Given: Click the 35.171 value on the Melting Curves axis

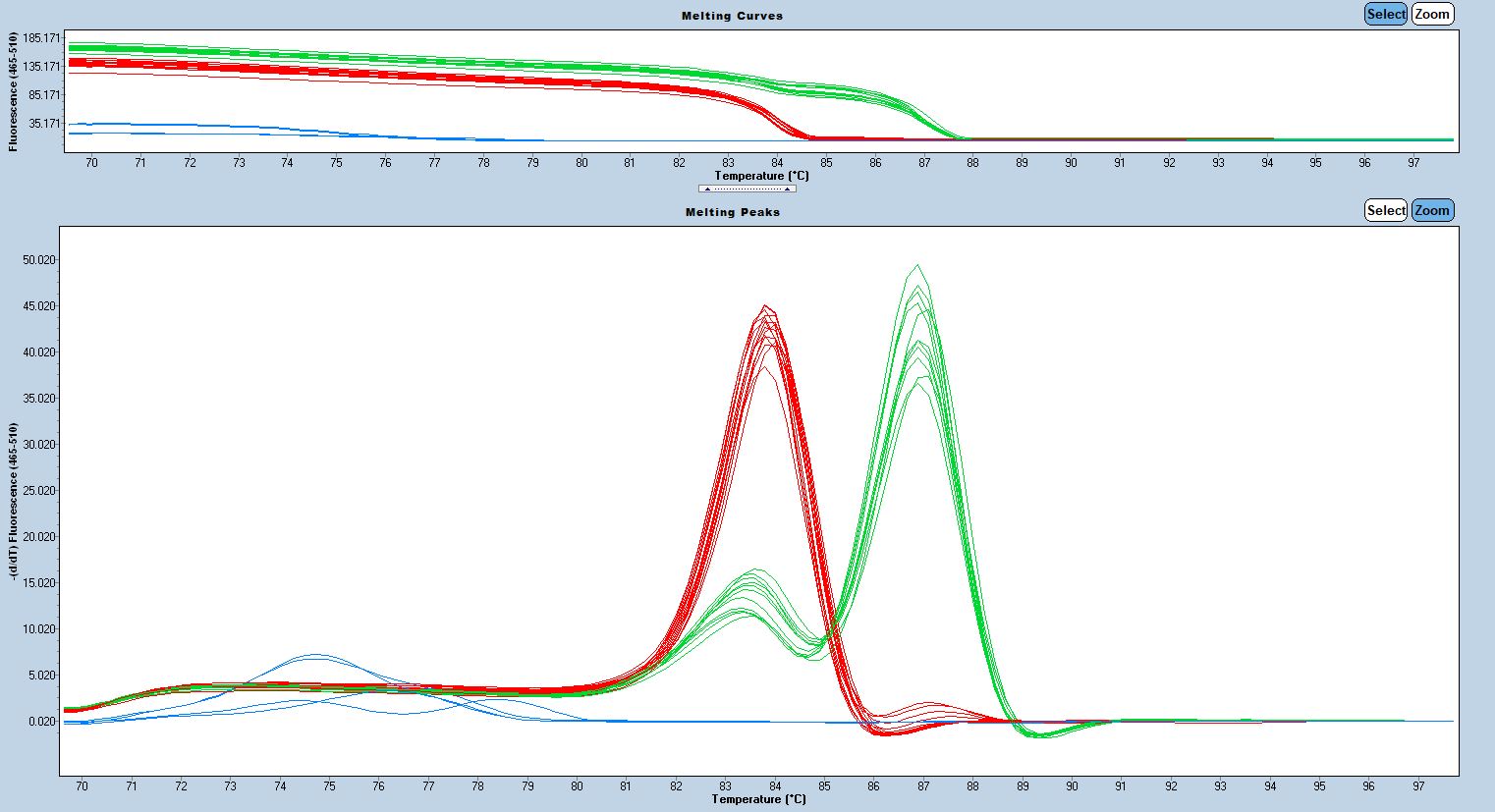Looking at the screenshot, I should tap(43, 123).
